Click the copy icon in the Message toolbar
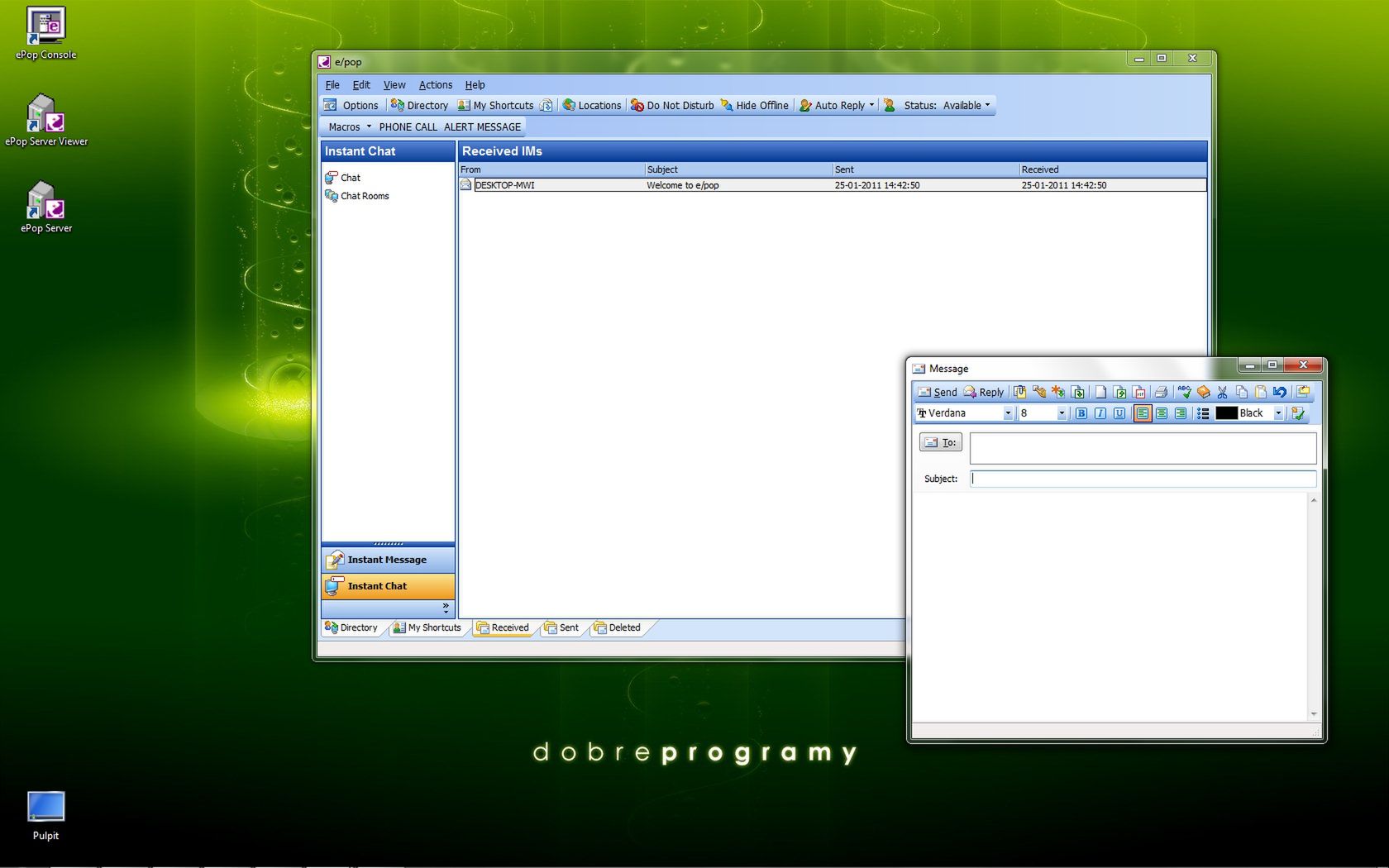Screen dimensions: 1389x868 1242,392
